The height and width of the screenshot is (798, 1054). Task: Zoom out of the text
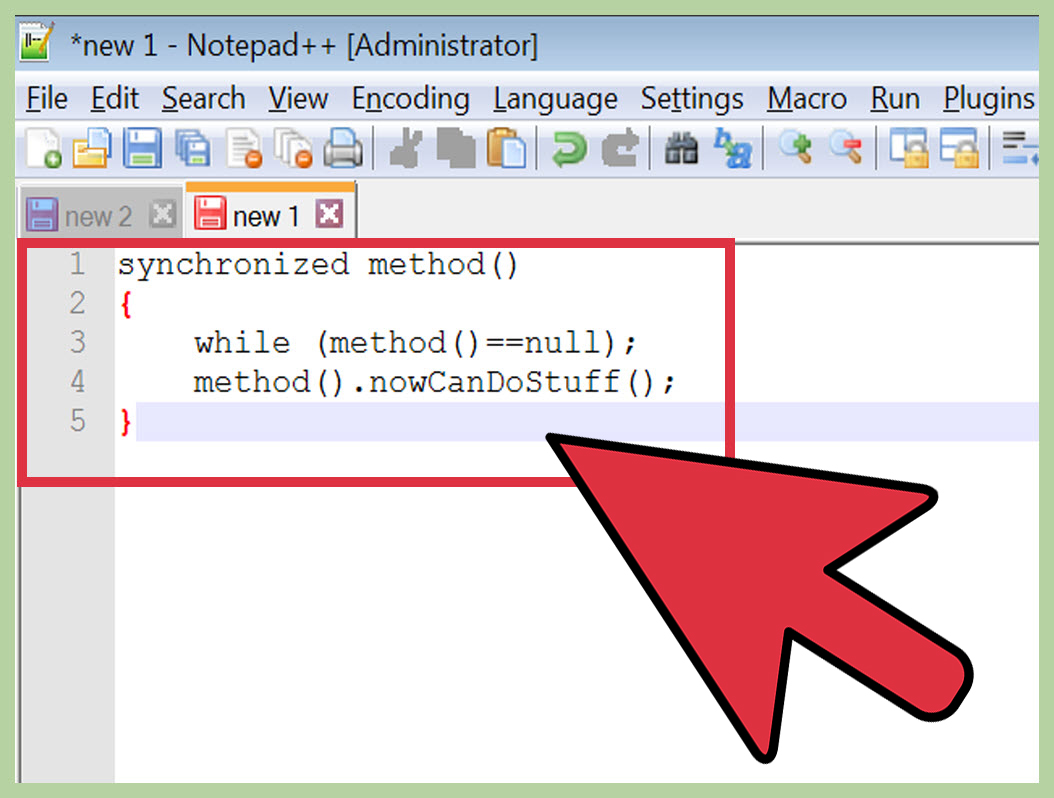848,147
